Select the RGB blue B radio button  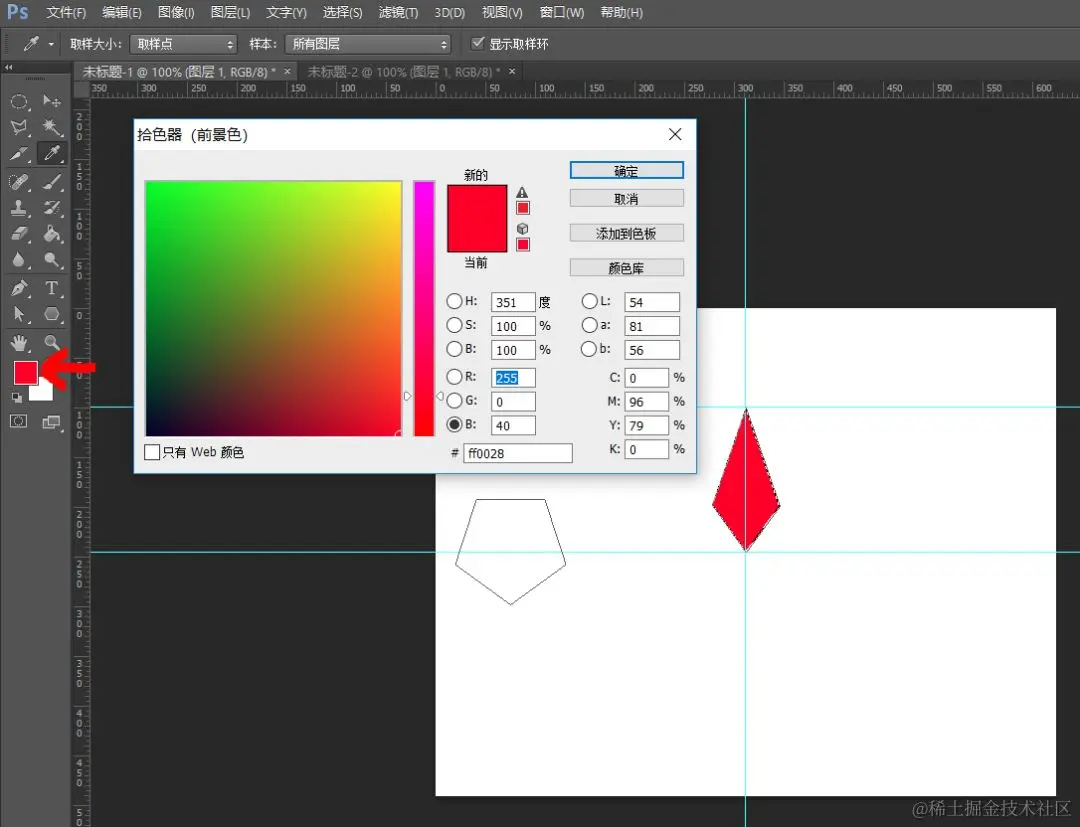point(454,424)
